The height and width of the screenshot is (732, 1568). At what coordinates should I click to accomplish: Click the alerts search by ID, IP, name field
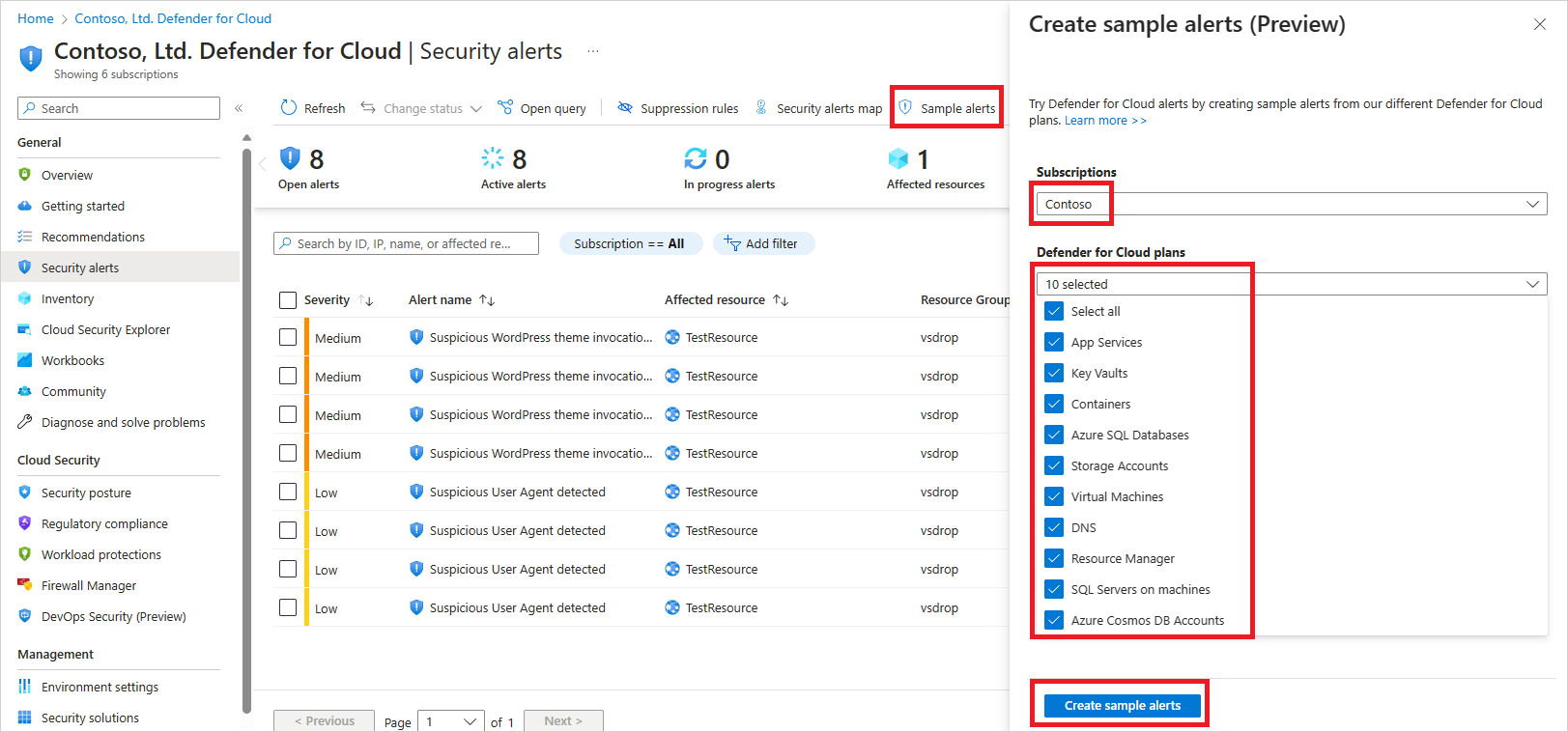[x=406, y=243]
